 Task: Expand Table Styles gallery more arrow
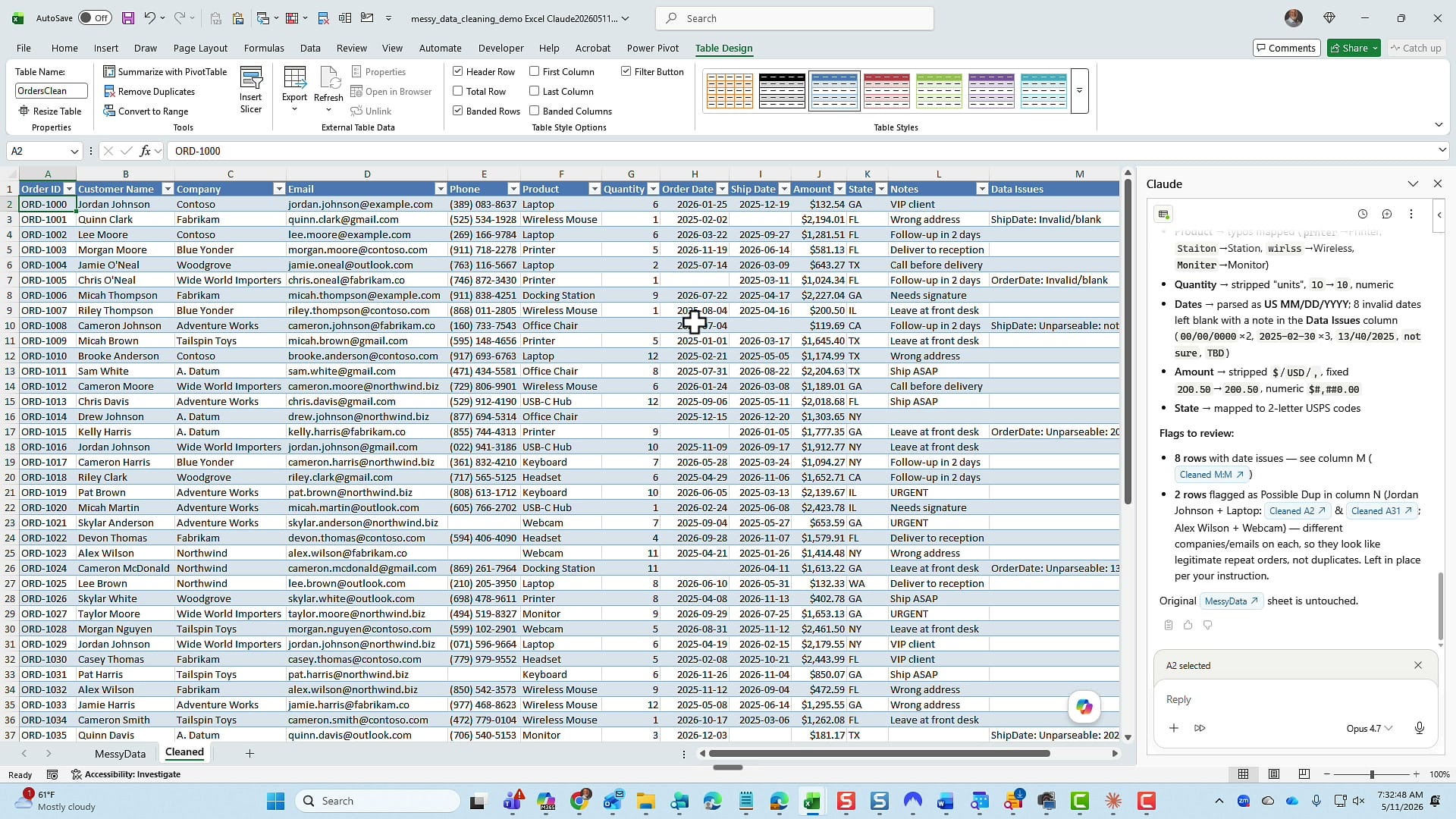(x=1079, y=91)
